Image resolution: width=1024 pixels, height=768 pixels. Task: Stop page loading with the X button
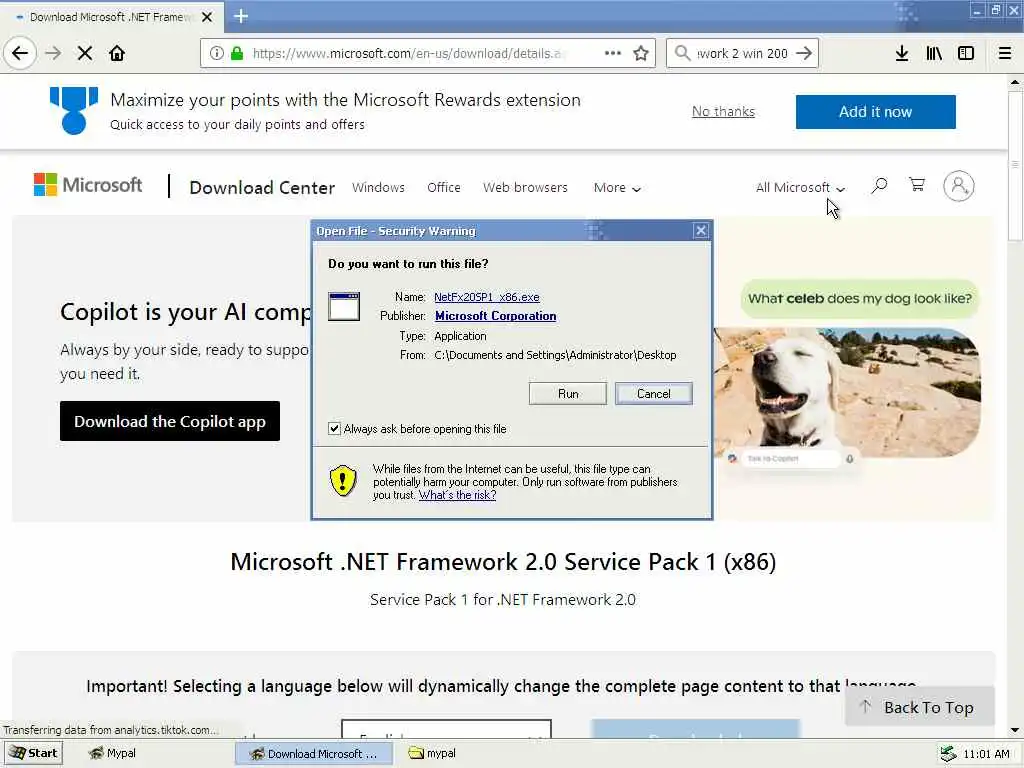(85, 53)
